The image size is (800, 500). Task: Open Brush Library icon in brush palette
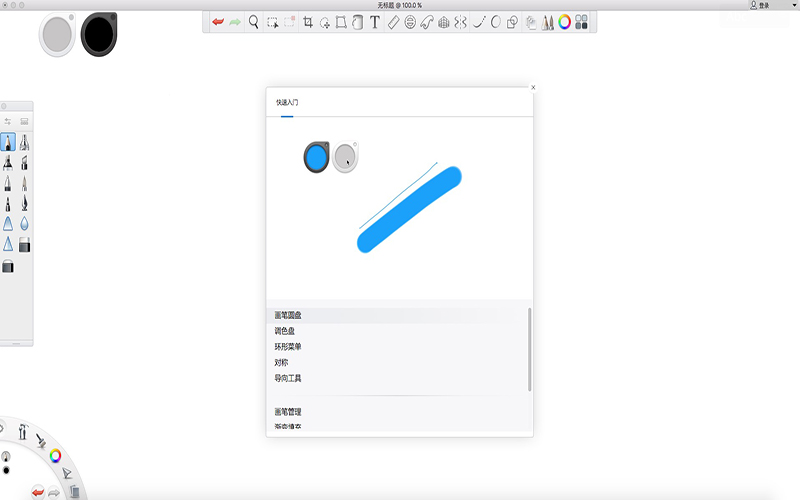pyautogui.click(x=24, y=121)
